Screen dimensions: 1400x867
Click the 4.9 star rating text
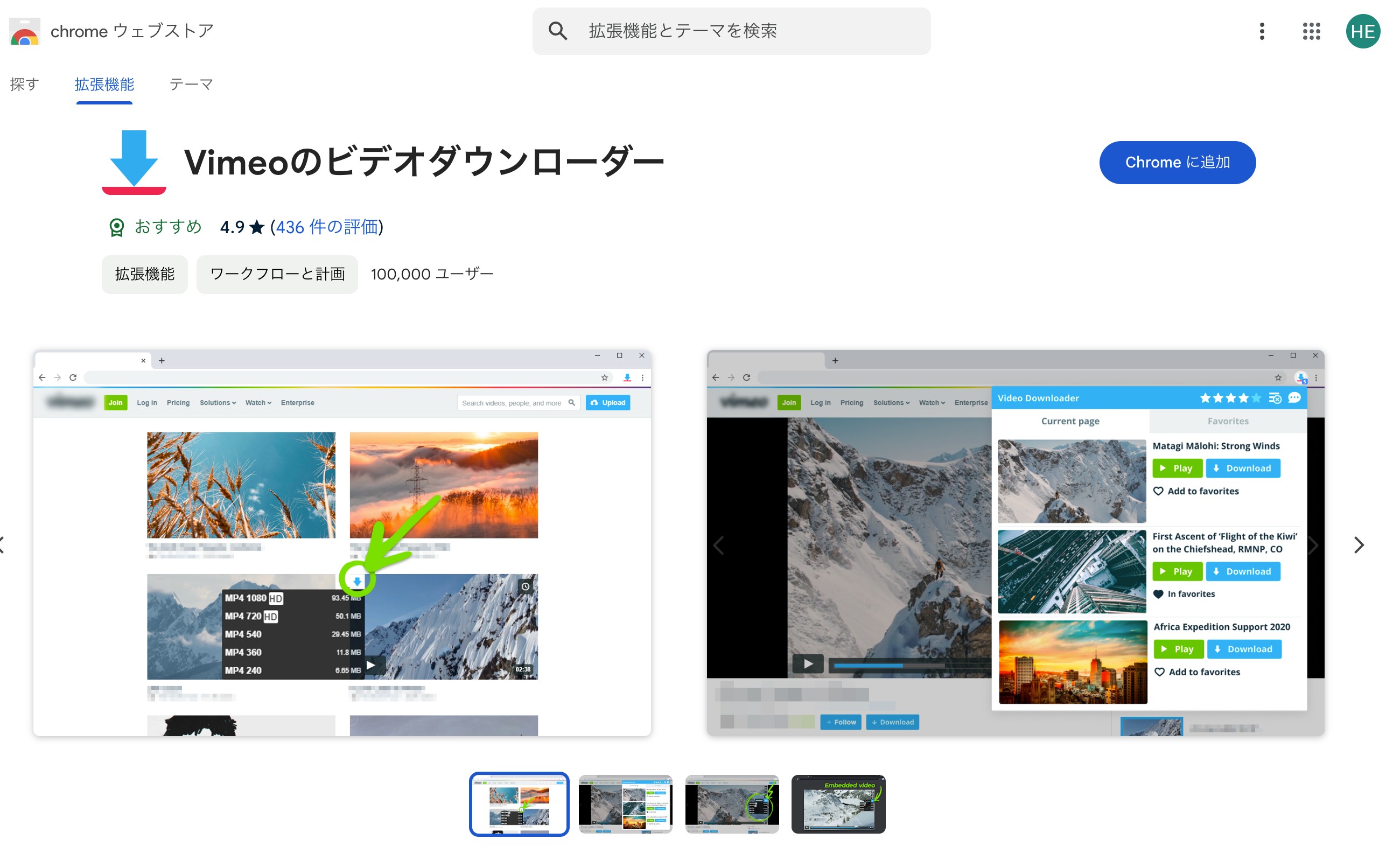point(242,227)
